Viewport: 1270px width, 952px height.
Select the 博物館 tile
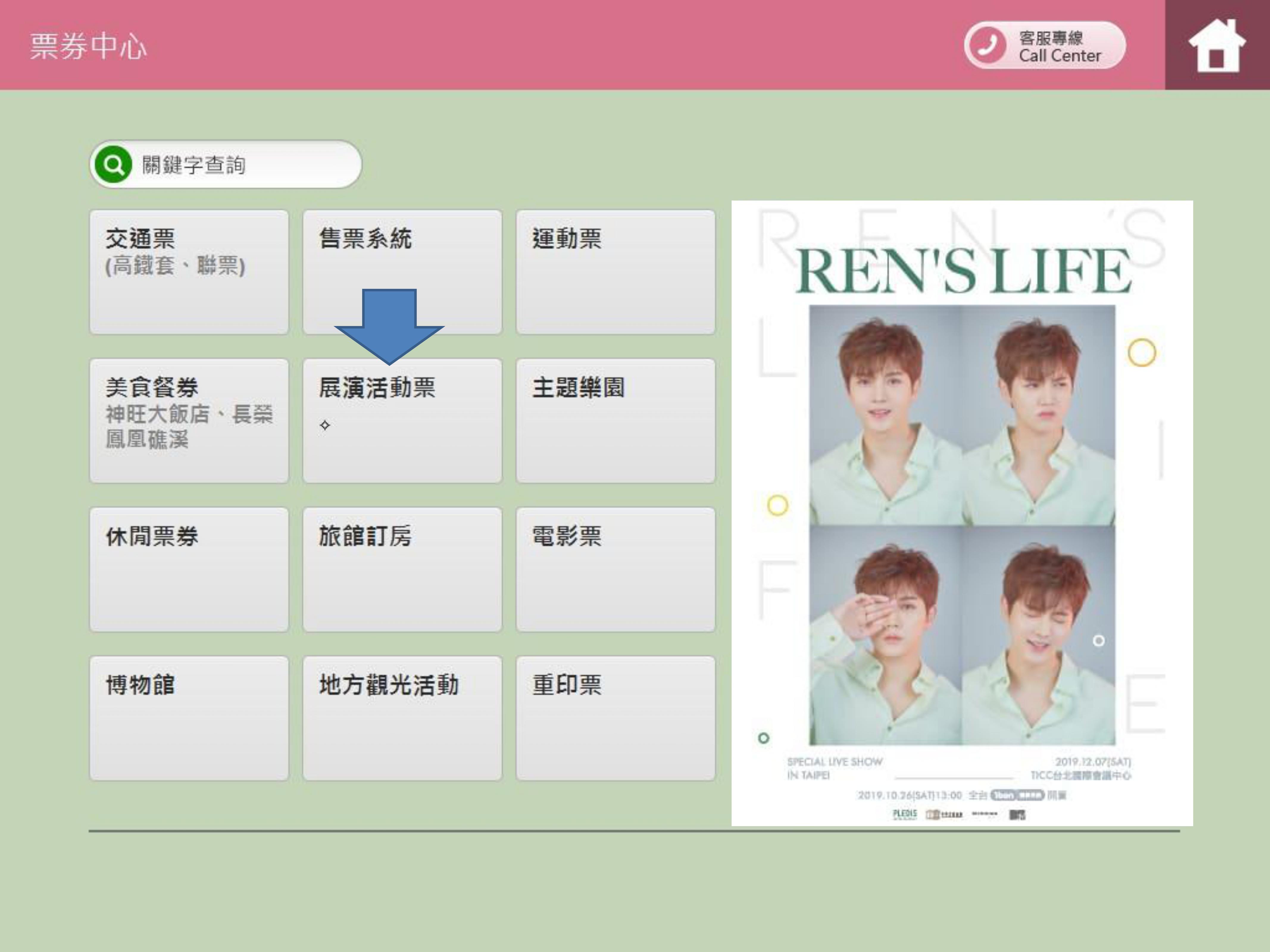(189, 718)
